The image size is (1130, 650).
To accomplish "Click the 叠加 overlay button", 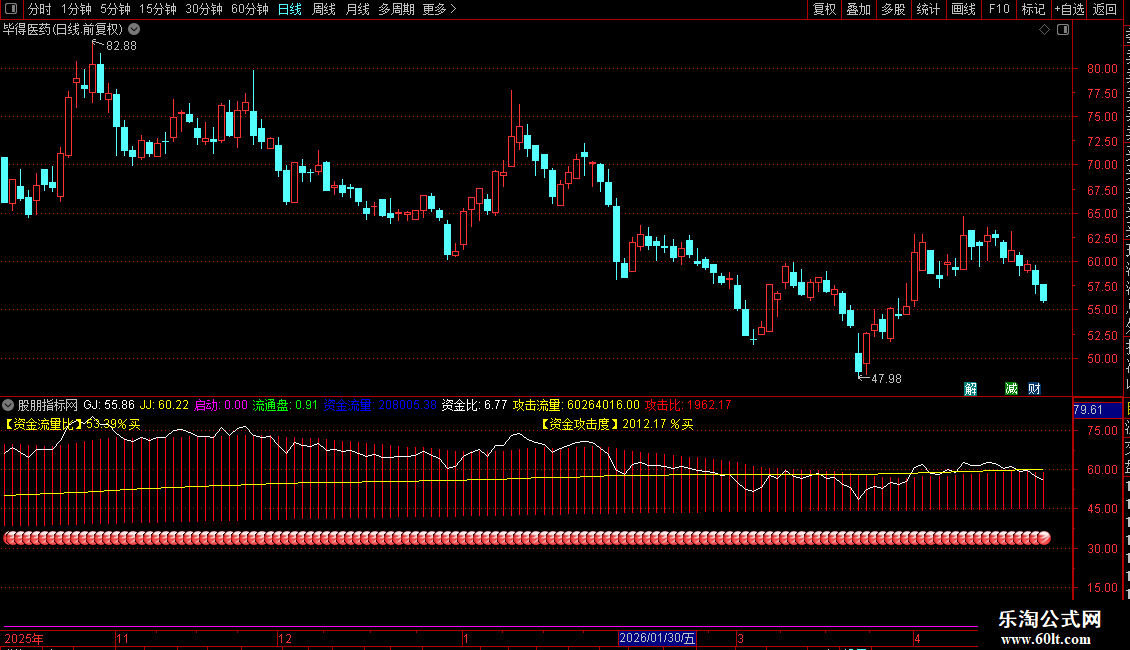I will click(858, 9).
